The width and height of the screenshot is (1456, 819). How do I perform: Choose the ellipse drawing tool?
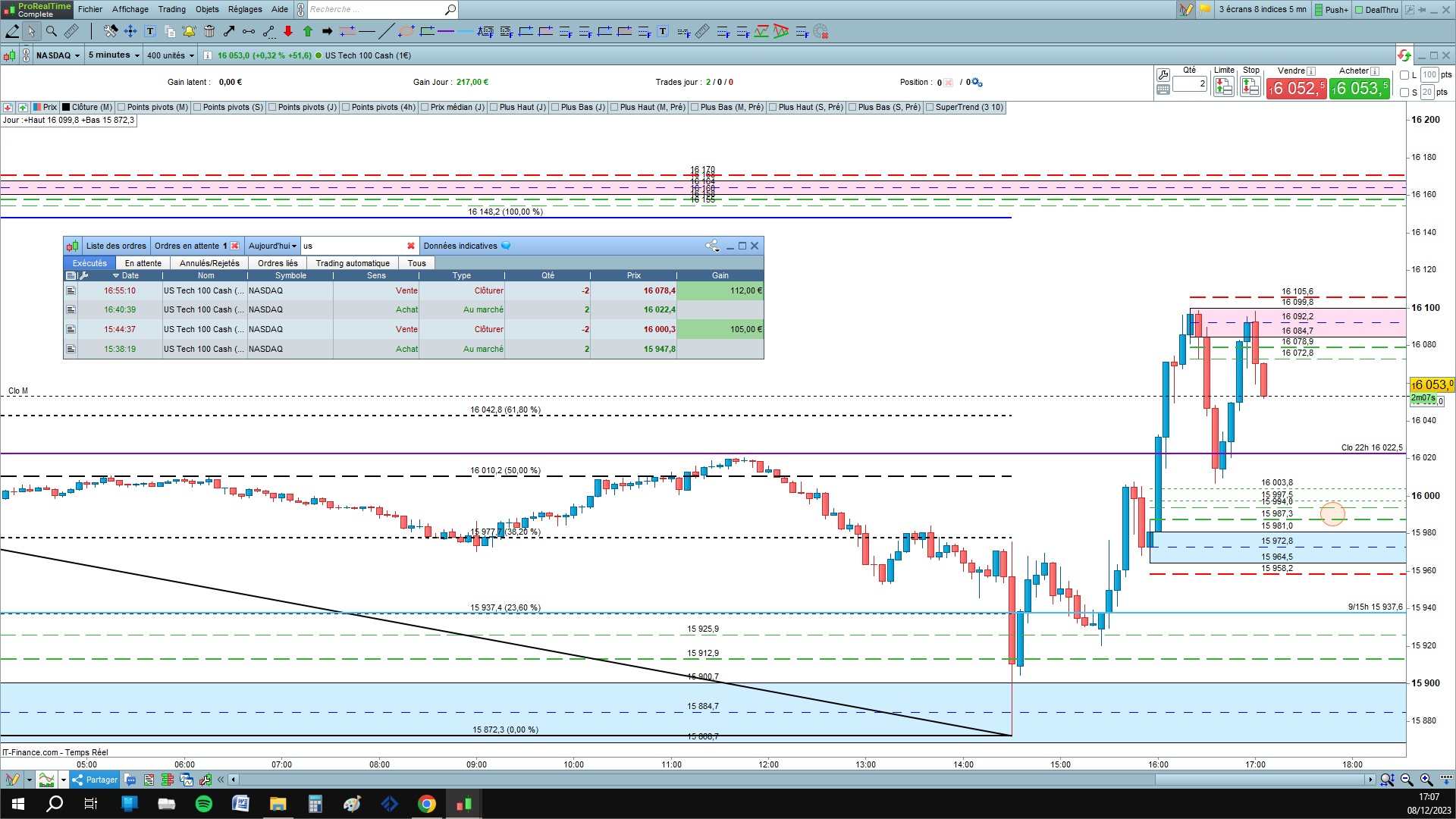click(x=406, y=31)
